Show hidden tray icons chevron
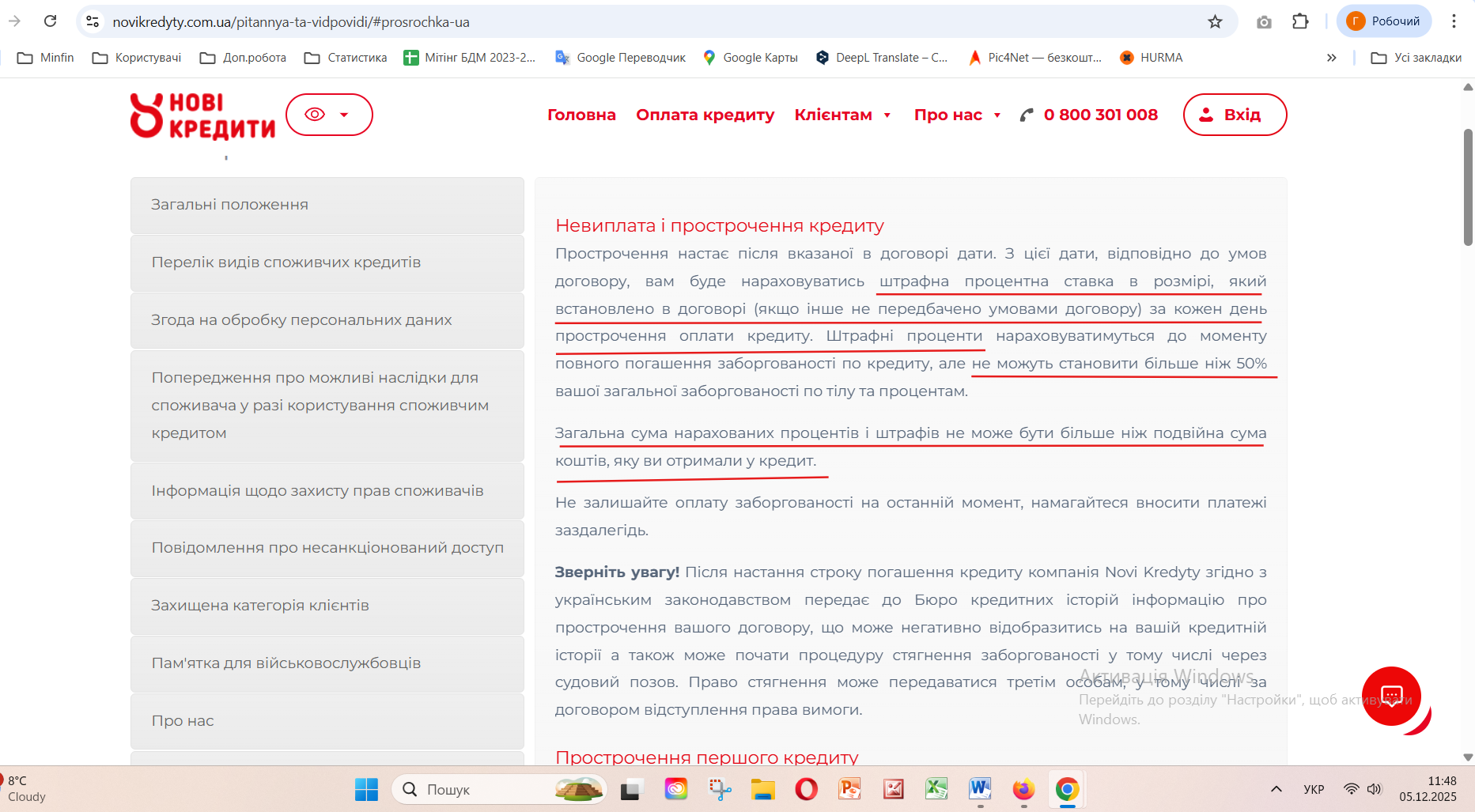The height and width of the screenshot is (812, 1475). point(1276,789)
